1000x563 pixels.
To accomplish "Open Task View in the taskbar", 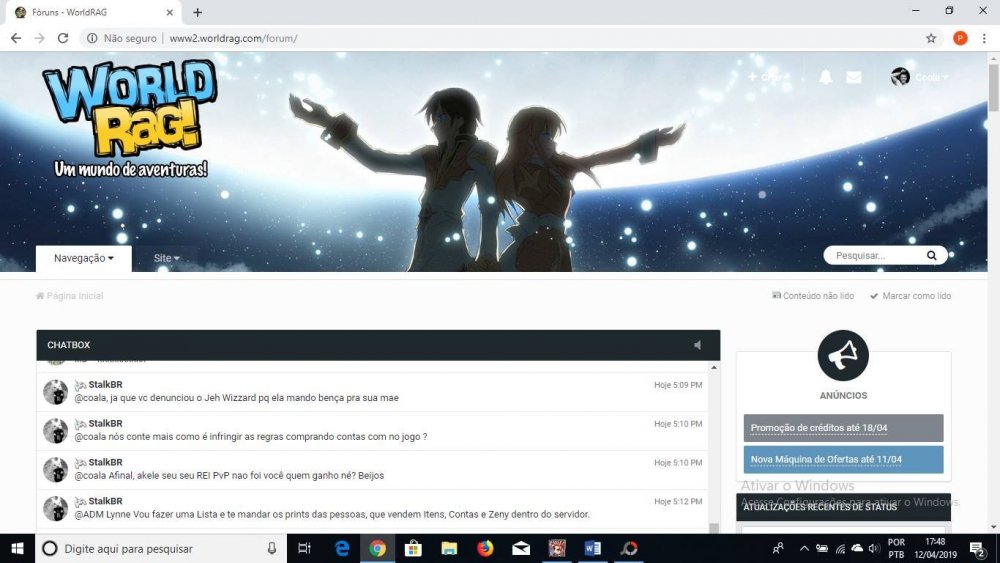I will pos(305,548).
